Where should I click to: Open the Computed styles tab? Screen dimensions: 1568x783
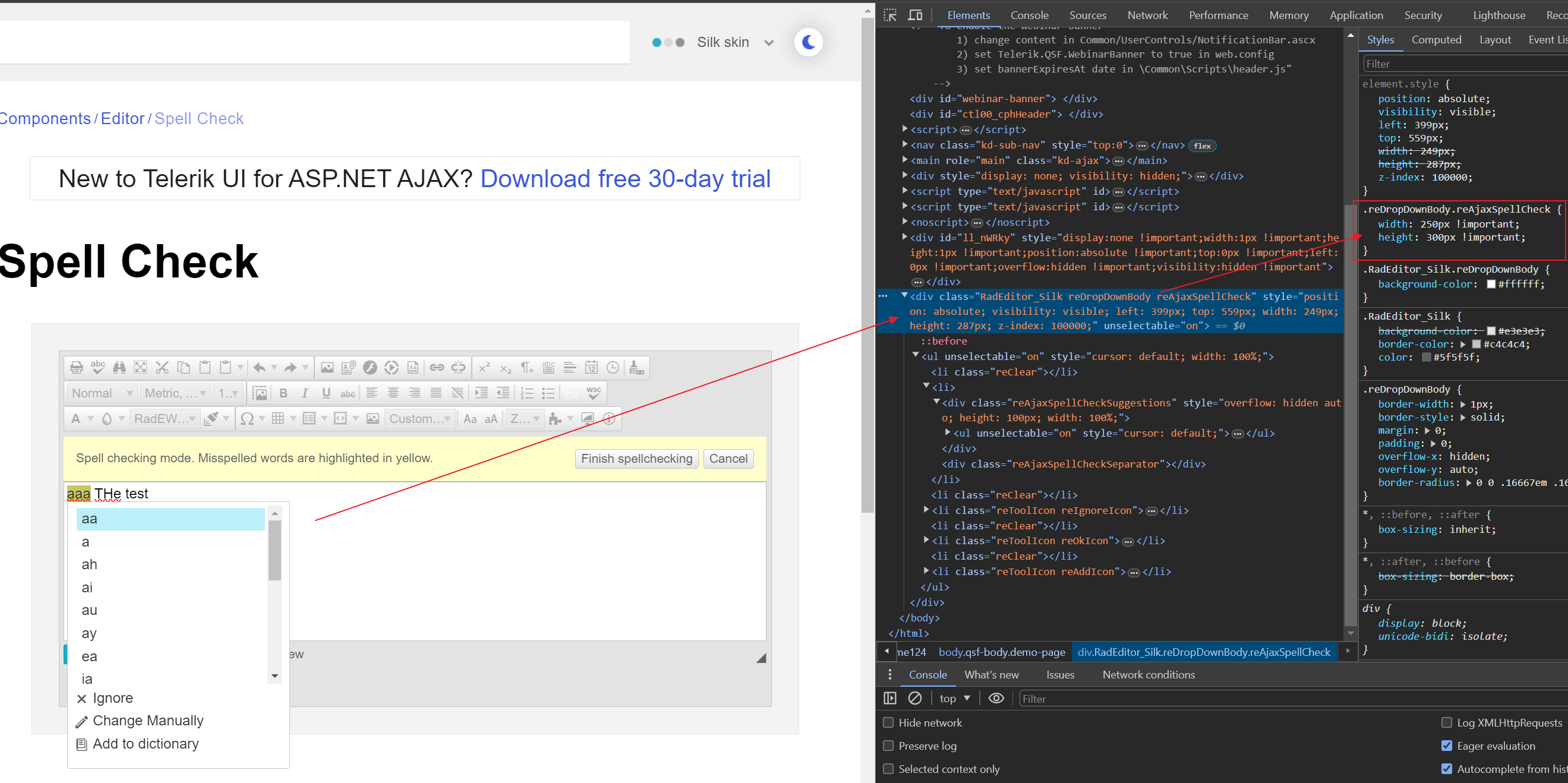point(1436,40)
